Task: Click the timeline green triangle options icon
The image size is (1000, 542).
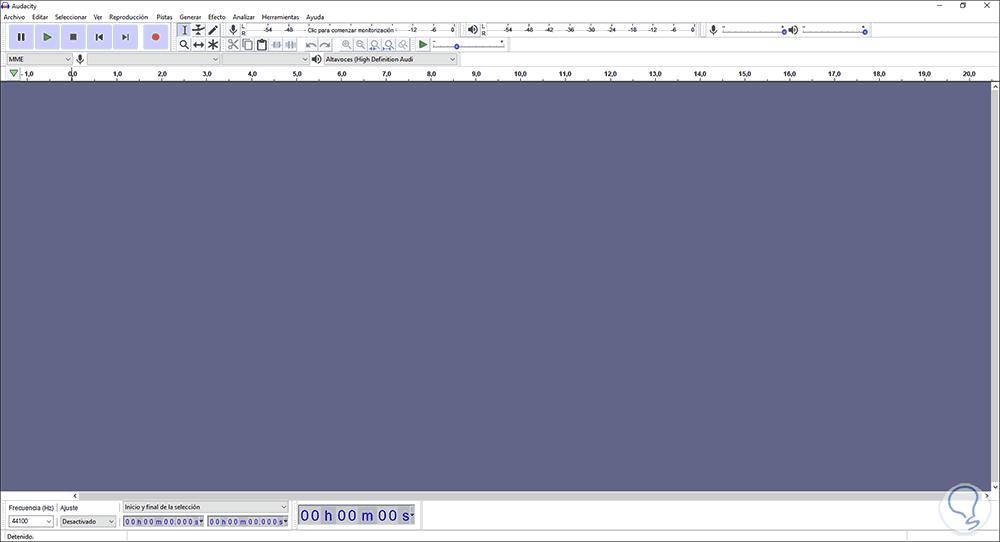Action: click(13, 74)
